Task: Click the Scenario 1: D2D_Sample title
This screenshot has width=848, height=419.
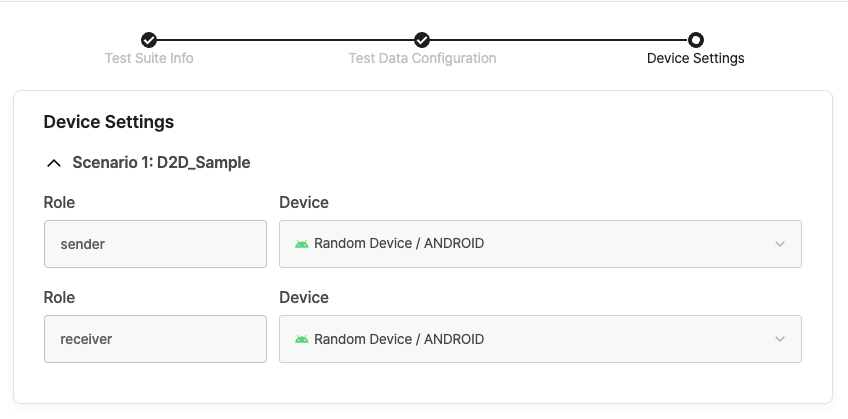Action: coord(161,162)
